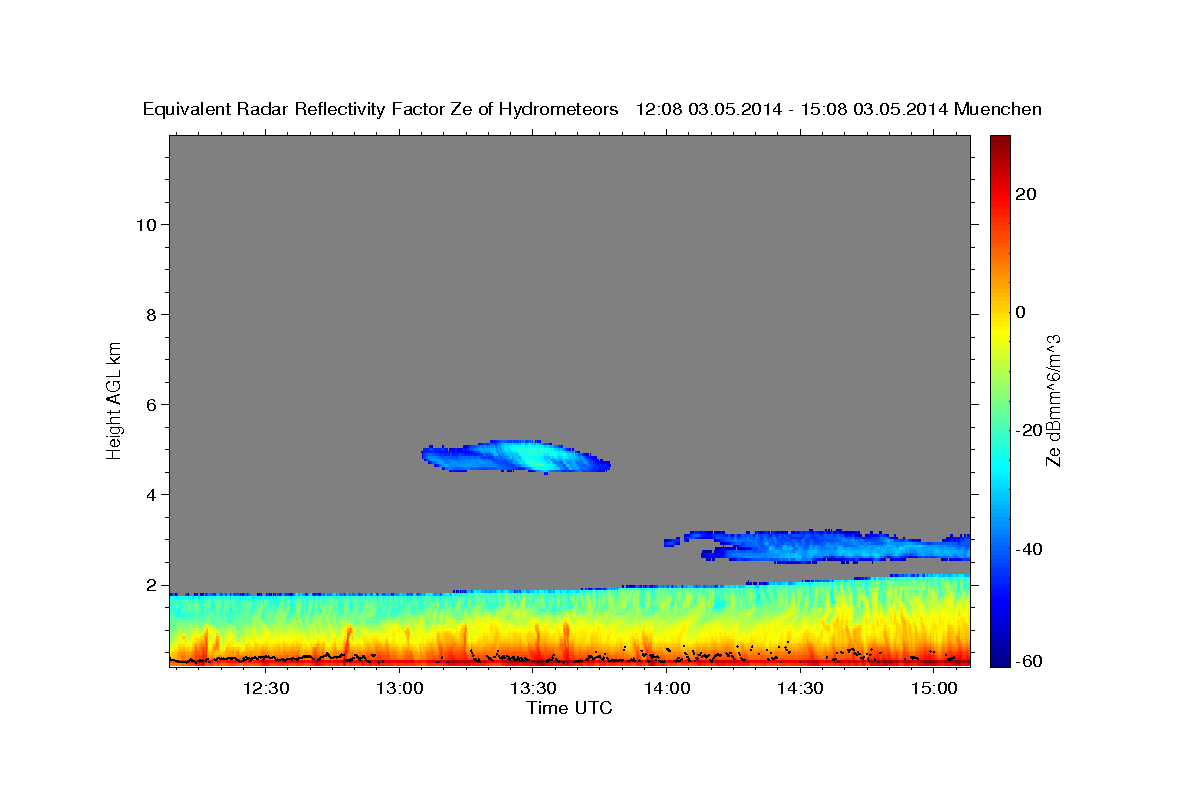Click the '15:00' time tick label
This screenshot has height=800, width=1200.
[x=934, y=688]
